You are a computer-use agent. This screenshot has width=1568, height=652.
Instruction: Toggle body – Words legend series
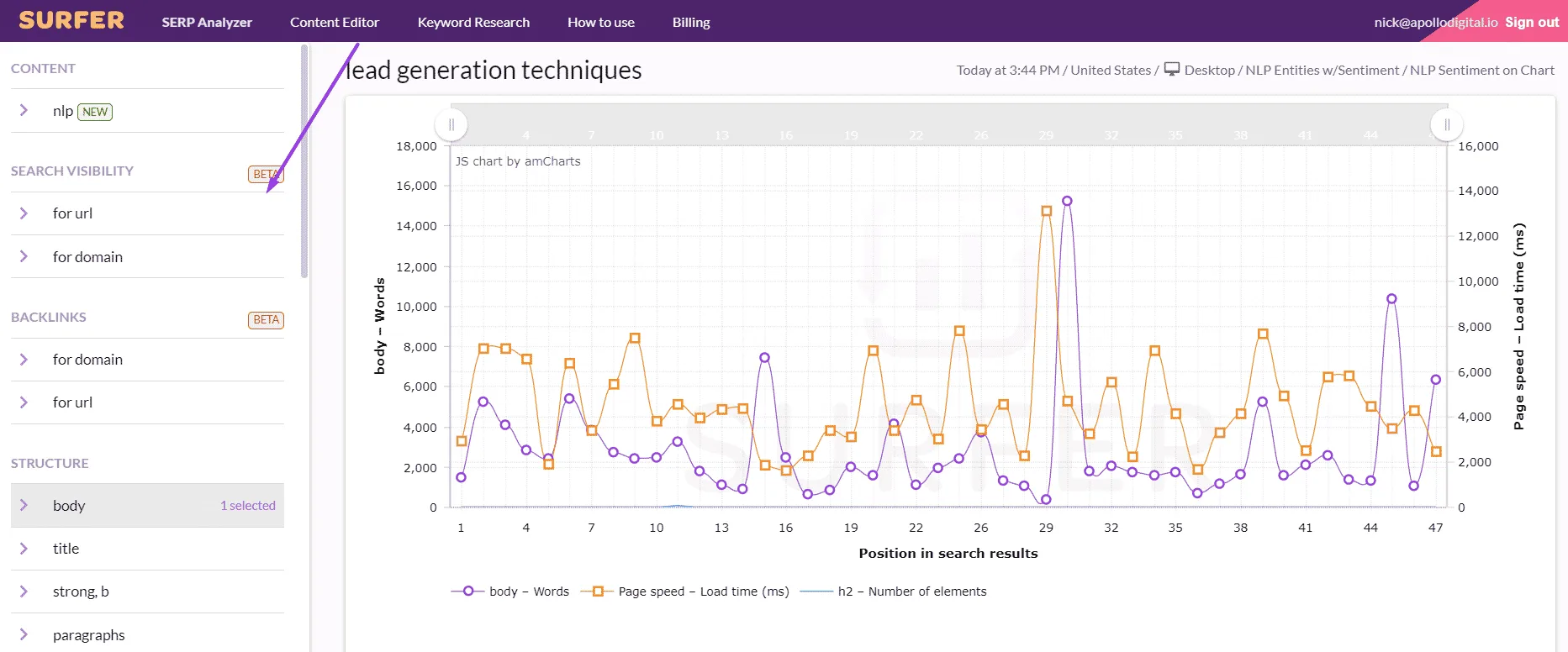[x=510, y=592]
